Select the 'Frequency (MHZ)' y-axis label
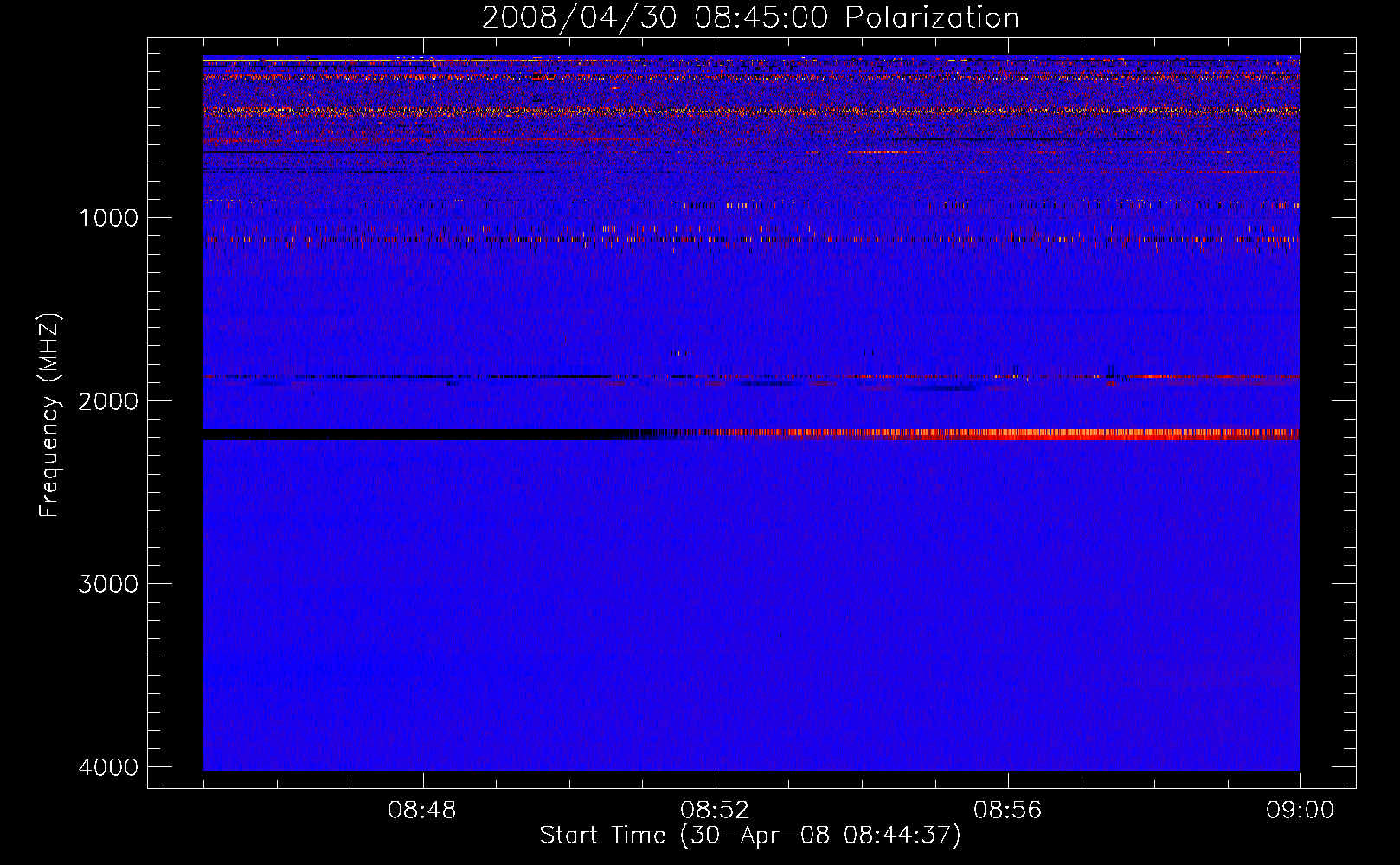The image size is (1400, 865). click(x=50, y=415)
